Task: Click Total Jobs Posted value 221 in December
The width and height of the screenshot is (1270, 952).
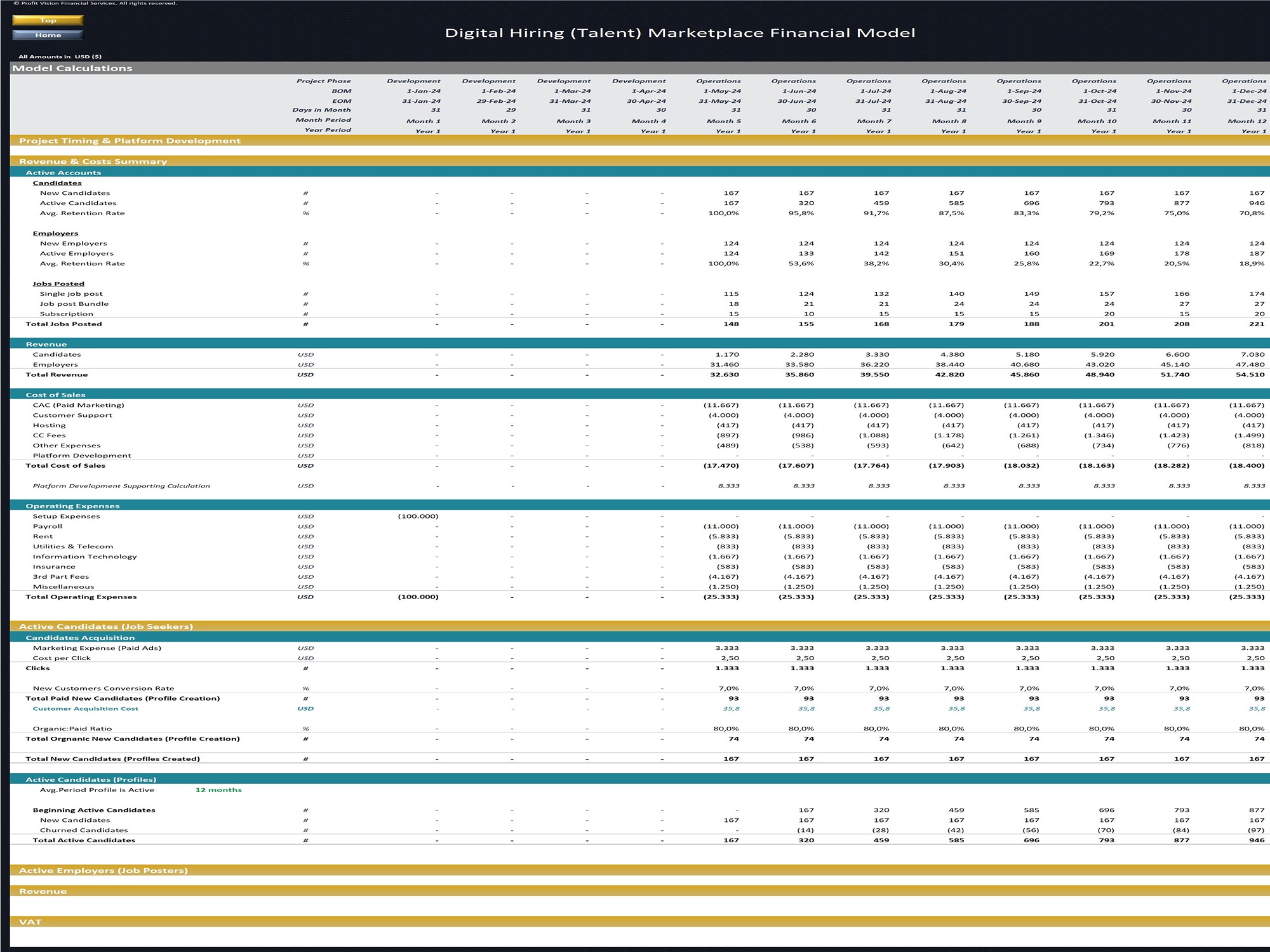Action: click(1257, 324)
